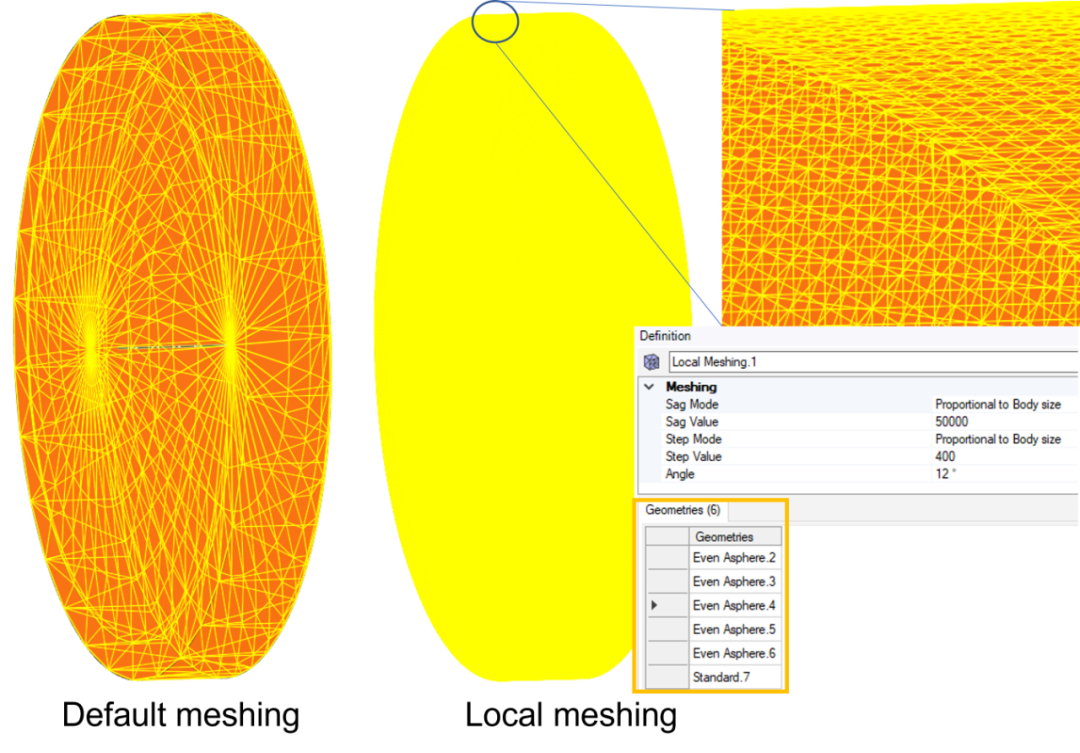The width and height of the screenshot is (1080, 753).
Task: Click the row arrow beside Even Asphere.4
Action: (x=654, y=605)
